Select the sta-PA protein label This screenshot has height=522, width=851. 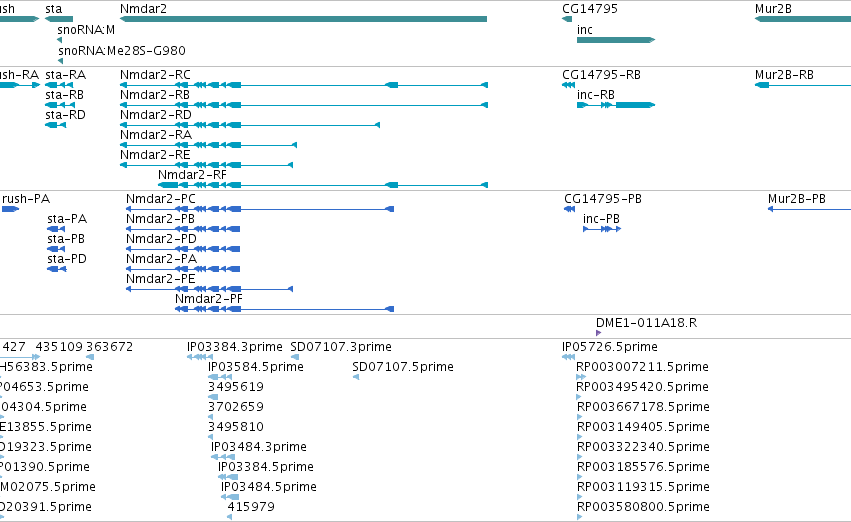67,219
